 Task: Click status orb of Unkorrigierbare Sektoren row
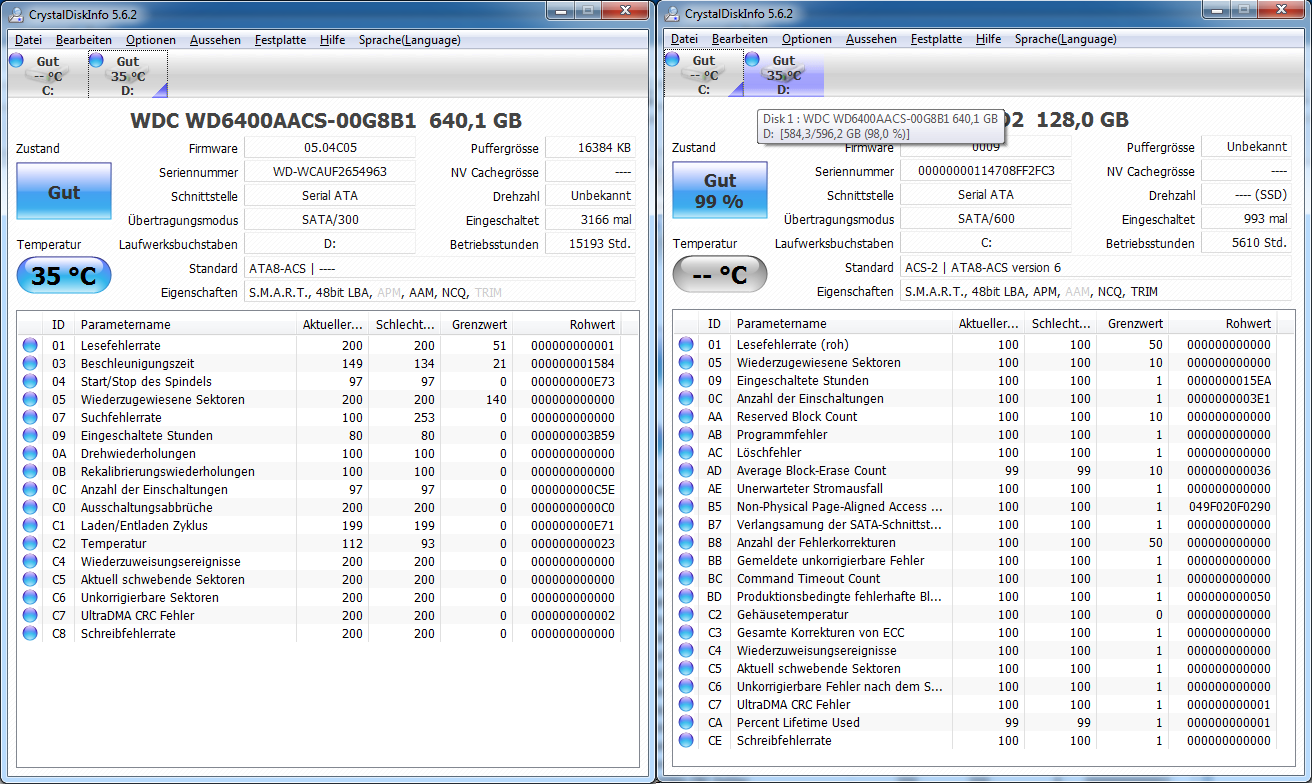click(x=30, y=597)
